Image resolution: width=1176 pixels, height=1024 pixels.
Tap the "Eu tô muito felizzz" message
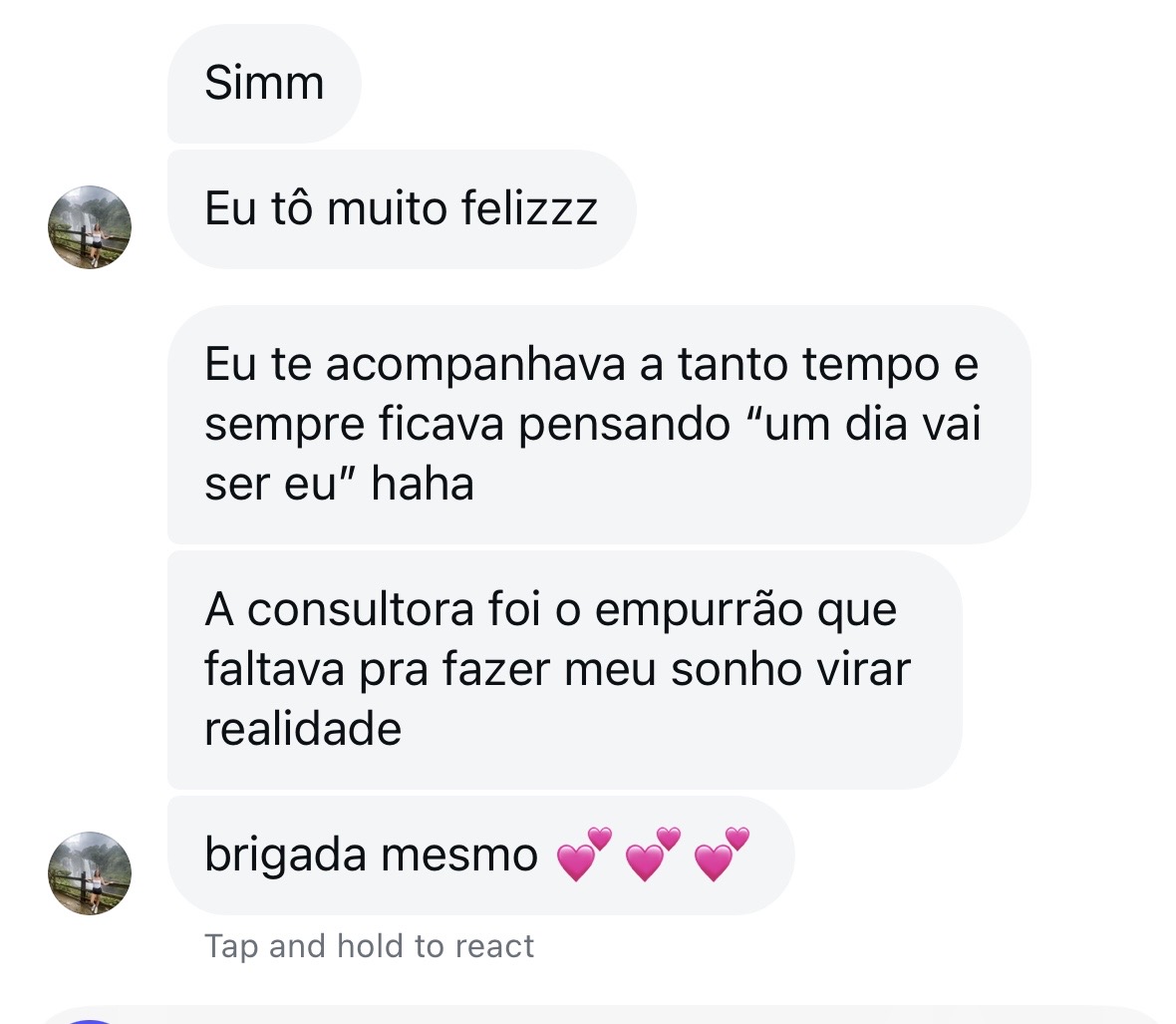401,209
